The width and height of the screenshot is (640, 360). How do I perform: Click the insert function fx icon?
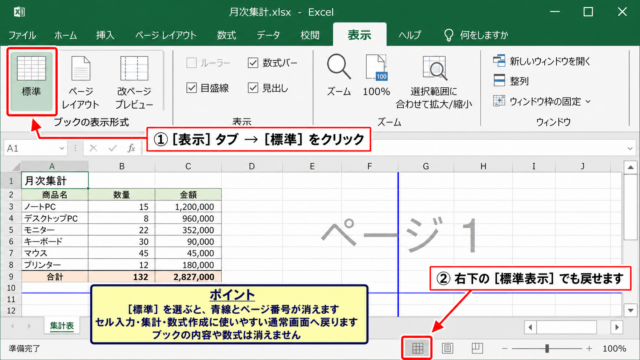(x=131, y=148)
